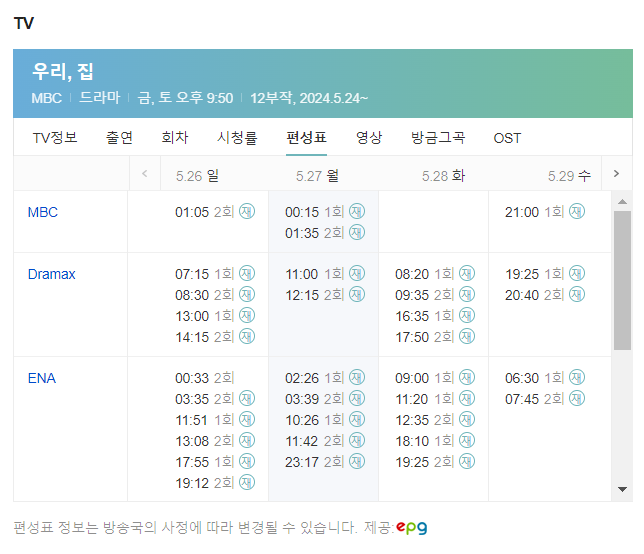This screenshot has width=644, height=554.
Task: Select the 5.27 월 date header
Action: 317,176
